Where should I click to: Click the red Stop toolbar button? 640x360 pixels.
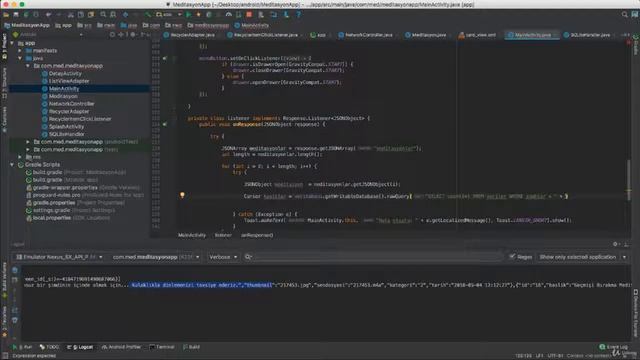[x=249, y=15]
